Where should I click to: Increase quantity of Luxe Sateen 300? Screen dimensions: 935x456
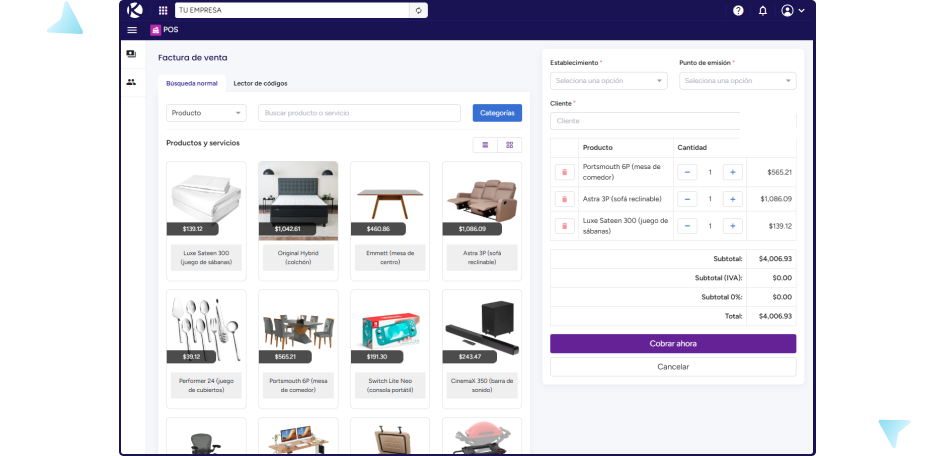click(732, 226)
